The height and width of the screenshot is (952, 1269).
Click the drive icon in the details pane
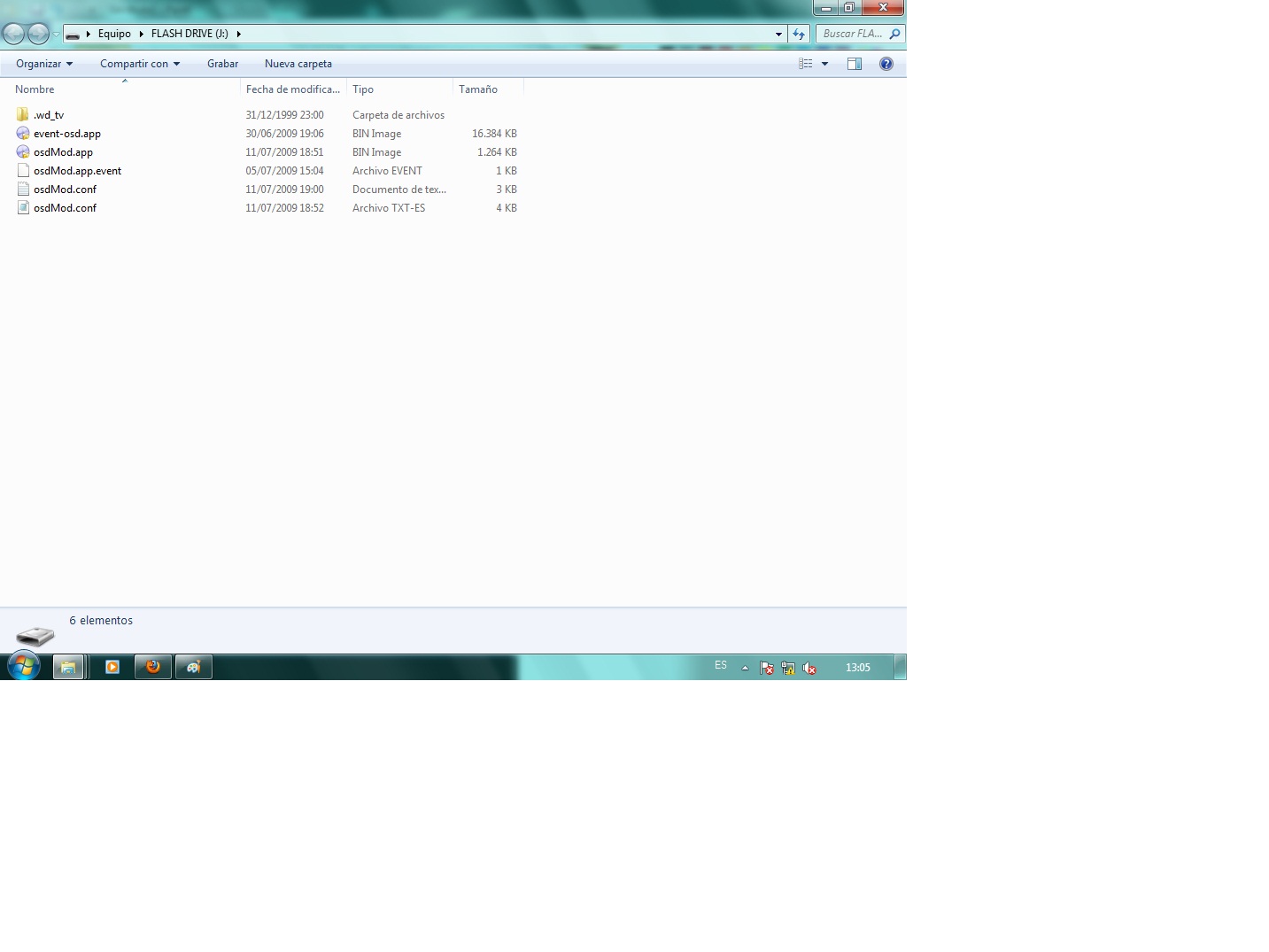[x=35, y=635]
